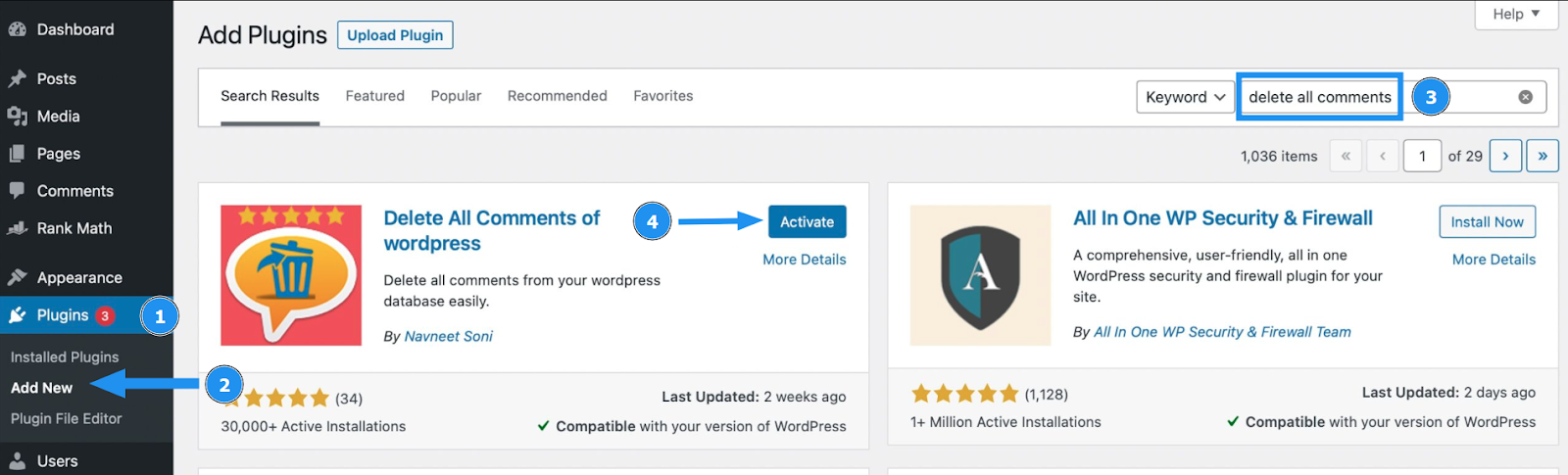Visit author Navneet Soni's link
This screenshot has height=475, width=1568.
tap(449, 336)
